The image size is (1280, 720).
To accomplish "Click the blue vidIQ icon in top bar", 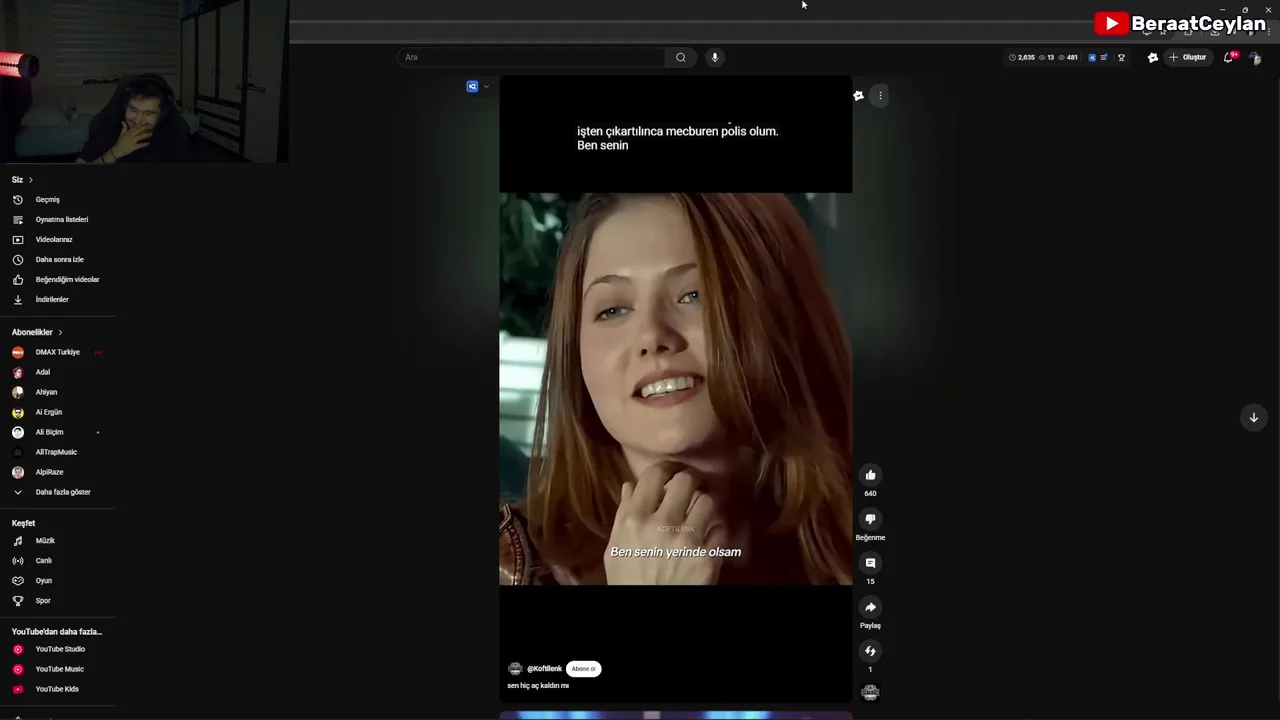I will (x=1092, y=57).
